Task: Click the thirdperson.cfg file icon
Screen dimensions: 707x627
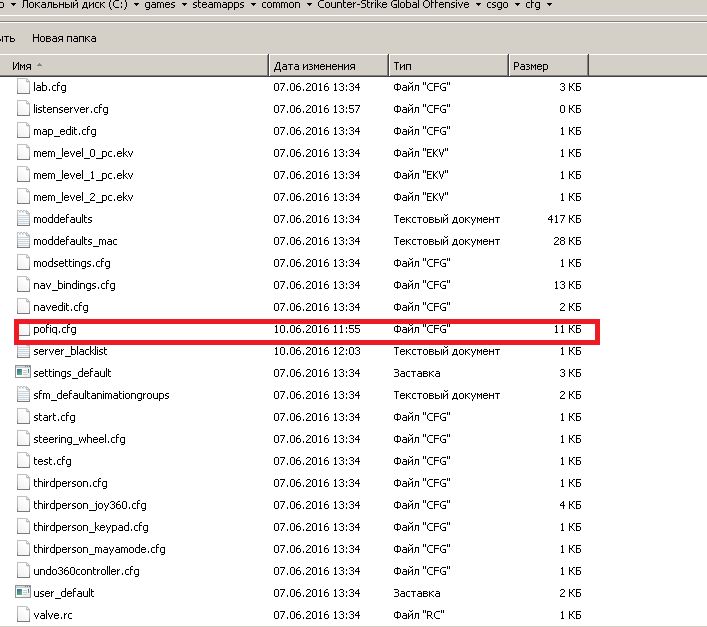Action: (23, 483)
